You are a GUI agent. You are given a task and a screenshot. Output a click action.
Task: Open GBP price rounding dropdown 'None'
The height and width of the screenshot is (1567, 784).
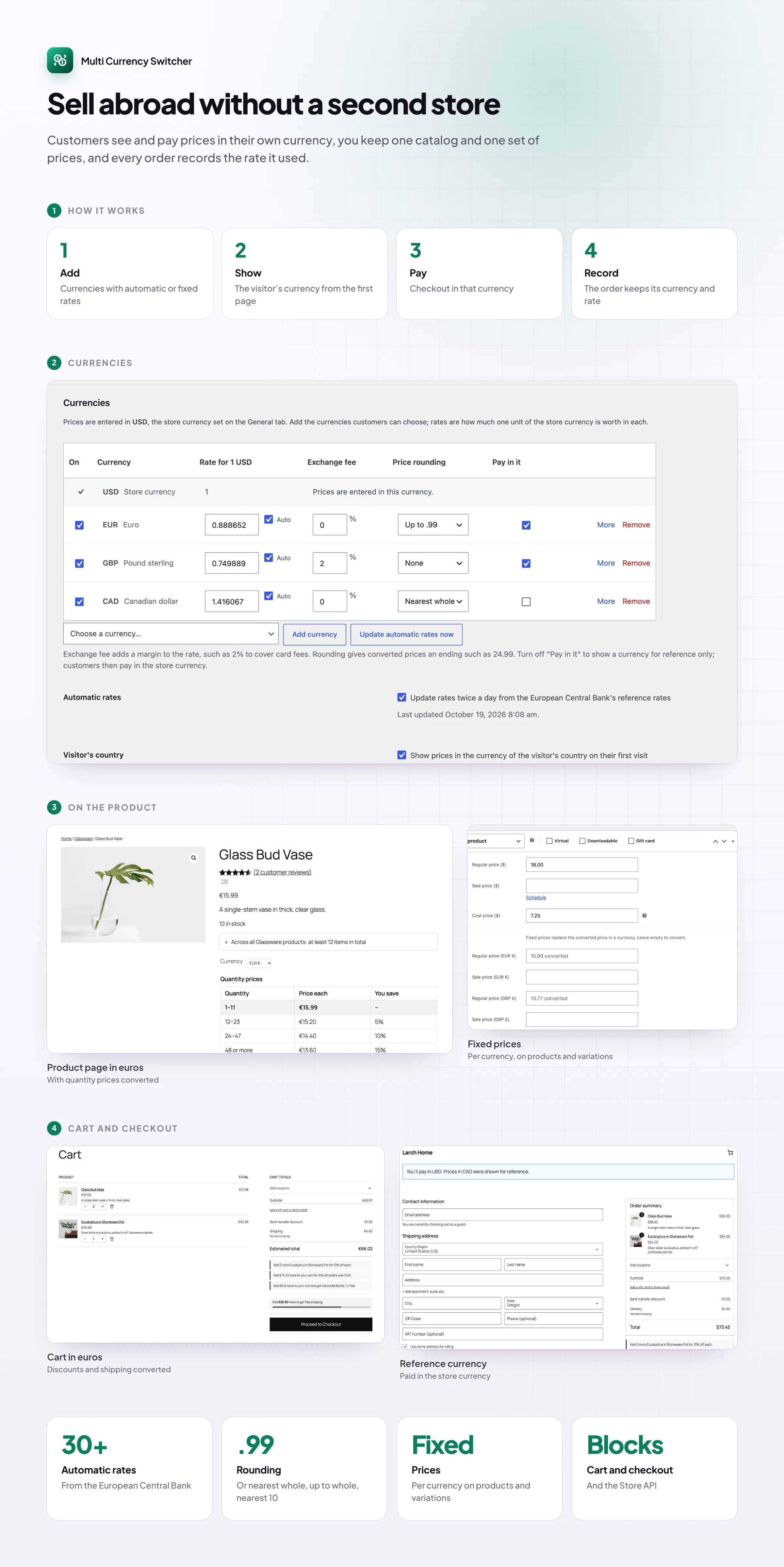point(433,563)
